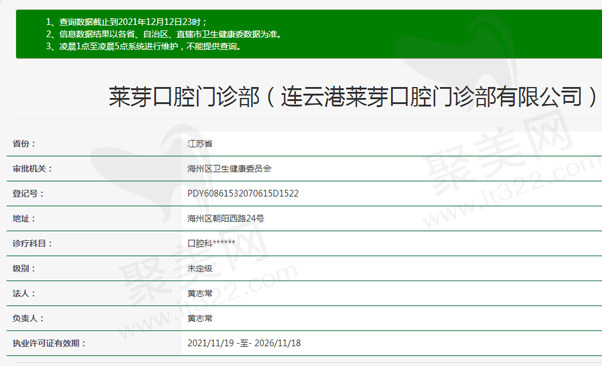Select registration number PDY60861532070615D1522
The width and height of the screenshot is (602, 366).
(x=243, y=194)
